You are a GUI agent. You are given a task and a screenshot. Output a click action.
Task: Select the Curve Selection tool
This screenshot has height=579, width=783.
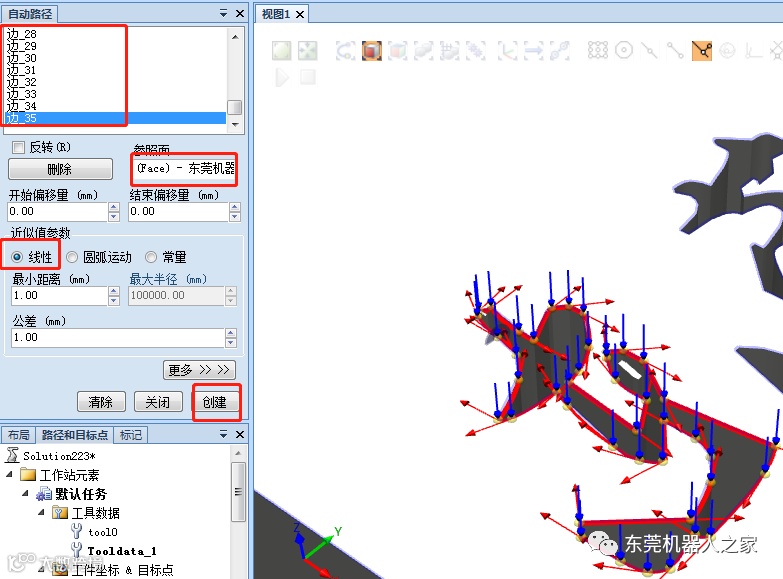pyautogui.click(x=346, y=50)
